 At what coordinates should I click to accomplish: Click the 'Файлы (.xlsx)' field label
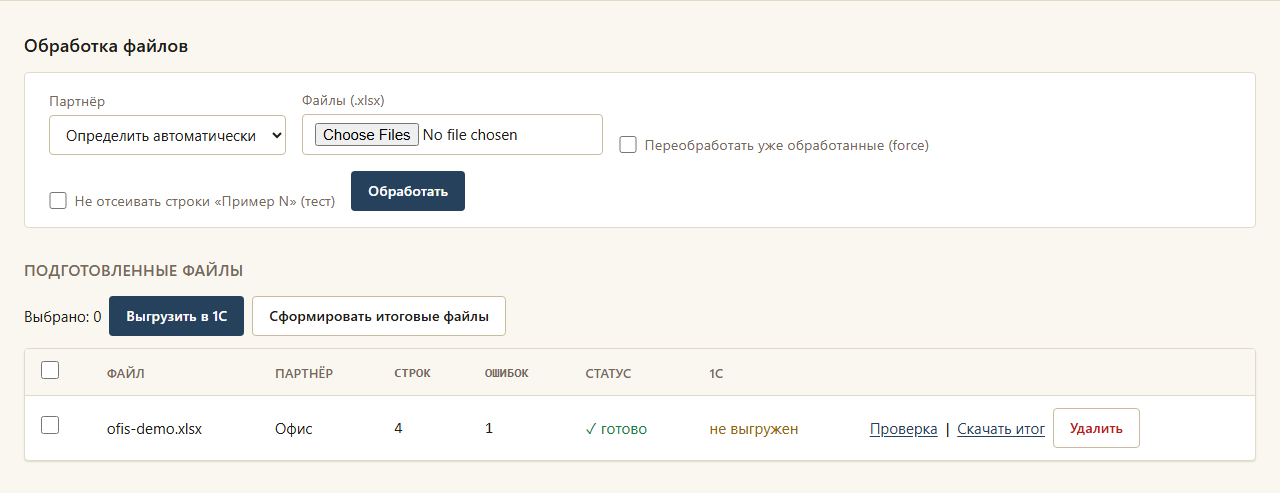pos(343,100)
